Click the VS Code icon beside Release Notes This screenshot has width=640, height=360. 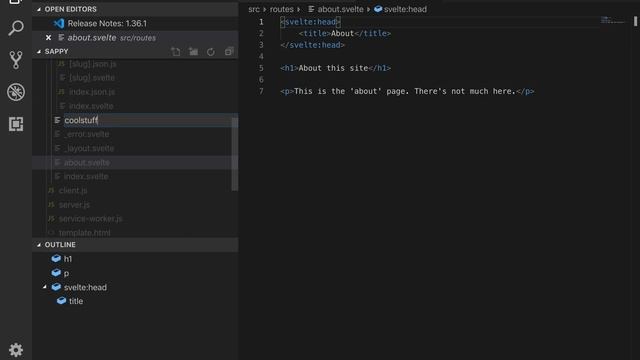(x=59, y=23)
